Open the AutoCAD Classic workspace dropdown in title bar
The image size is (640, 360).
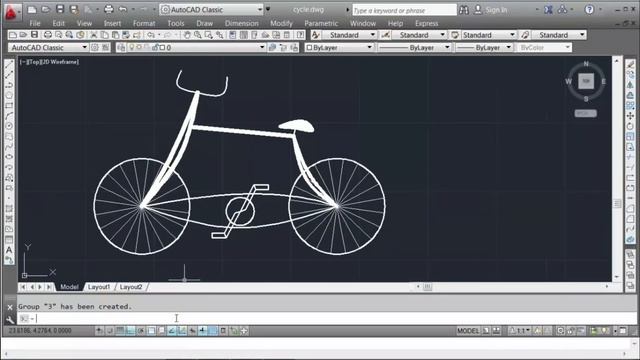pos(211,9)
